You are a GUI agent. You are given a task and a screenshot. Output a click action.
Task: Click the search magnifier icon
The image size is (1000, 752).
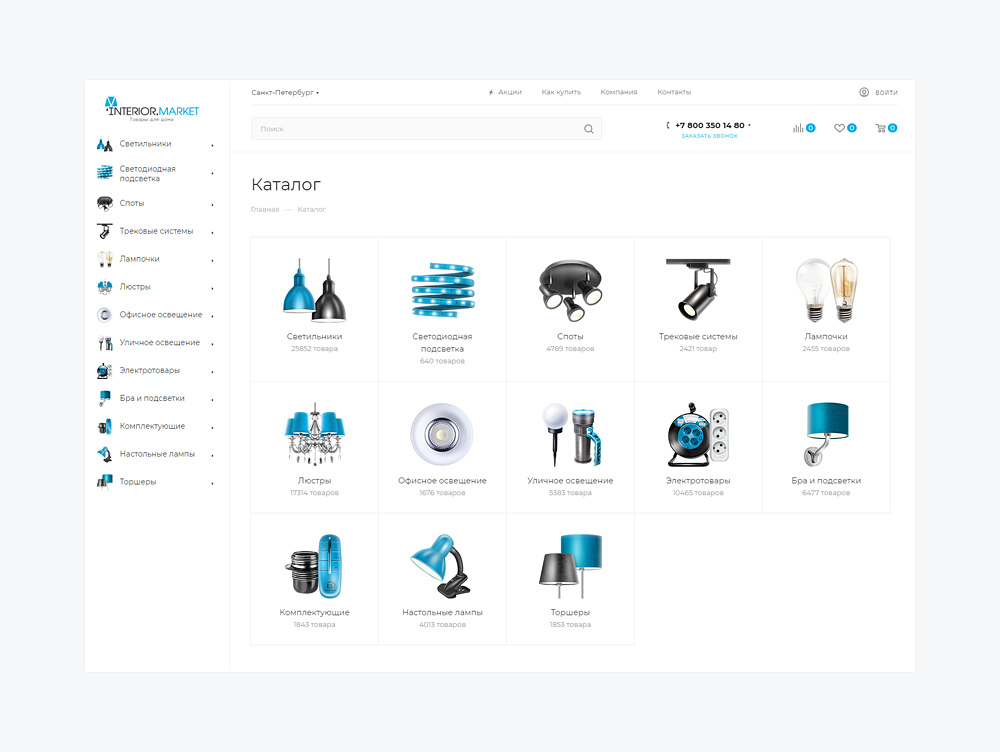(589, 129)
